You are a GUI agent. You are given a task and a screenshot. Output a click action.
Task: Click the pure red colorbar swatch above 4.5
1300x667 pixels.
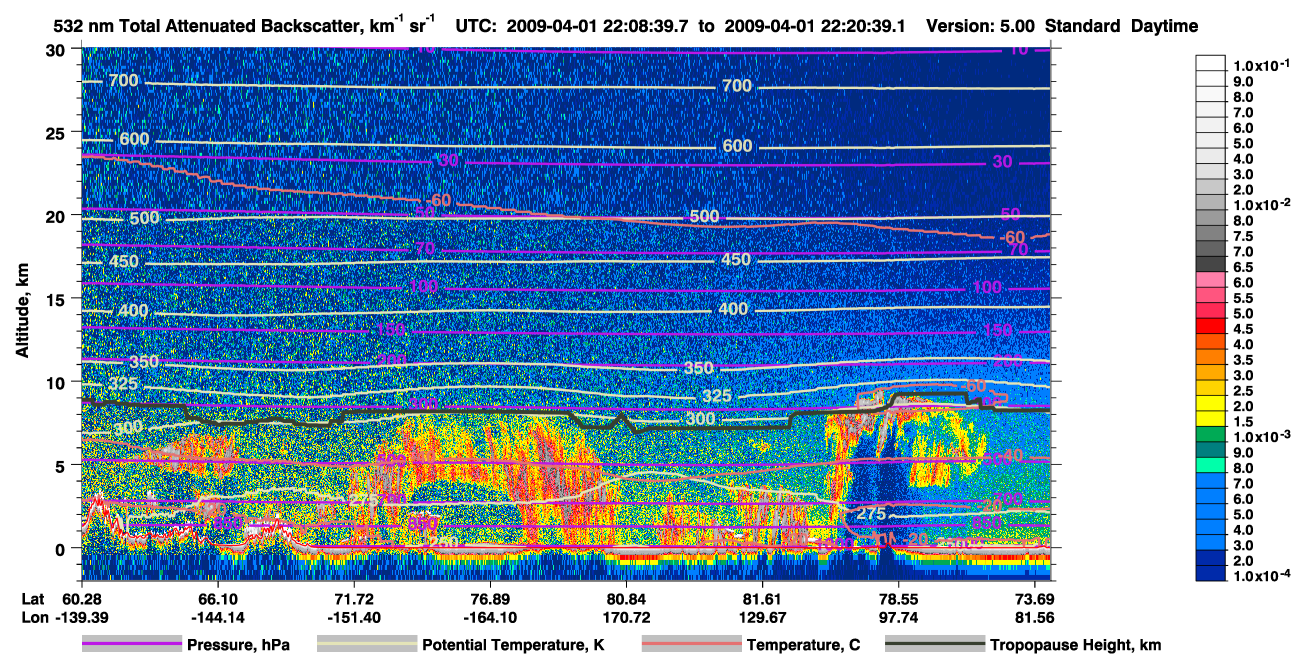click(1211, 325)
